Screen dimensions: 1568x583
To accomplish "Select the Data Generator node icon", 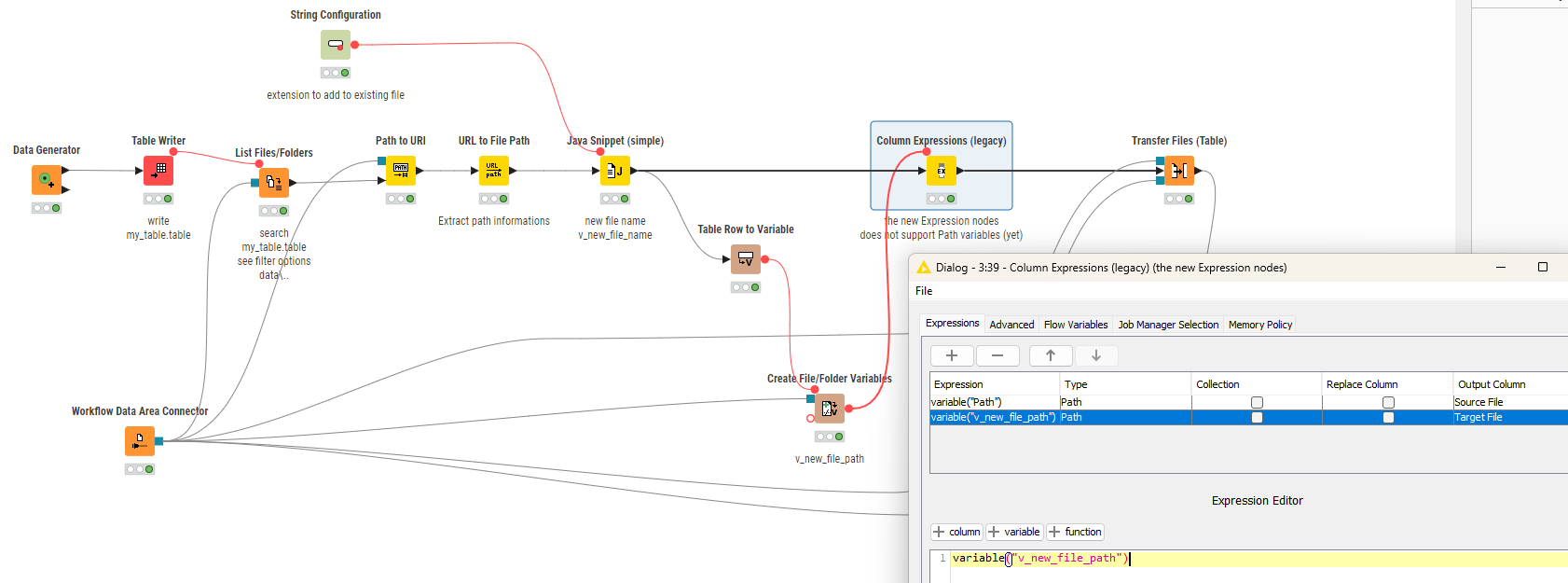I will 46,179.
